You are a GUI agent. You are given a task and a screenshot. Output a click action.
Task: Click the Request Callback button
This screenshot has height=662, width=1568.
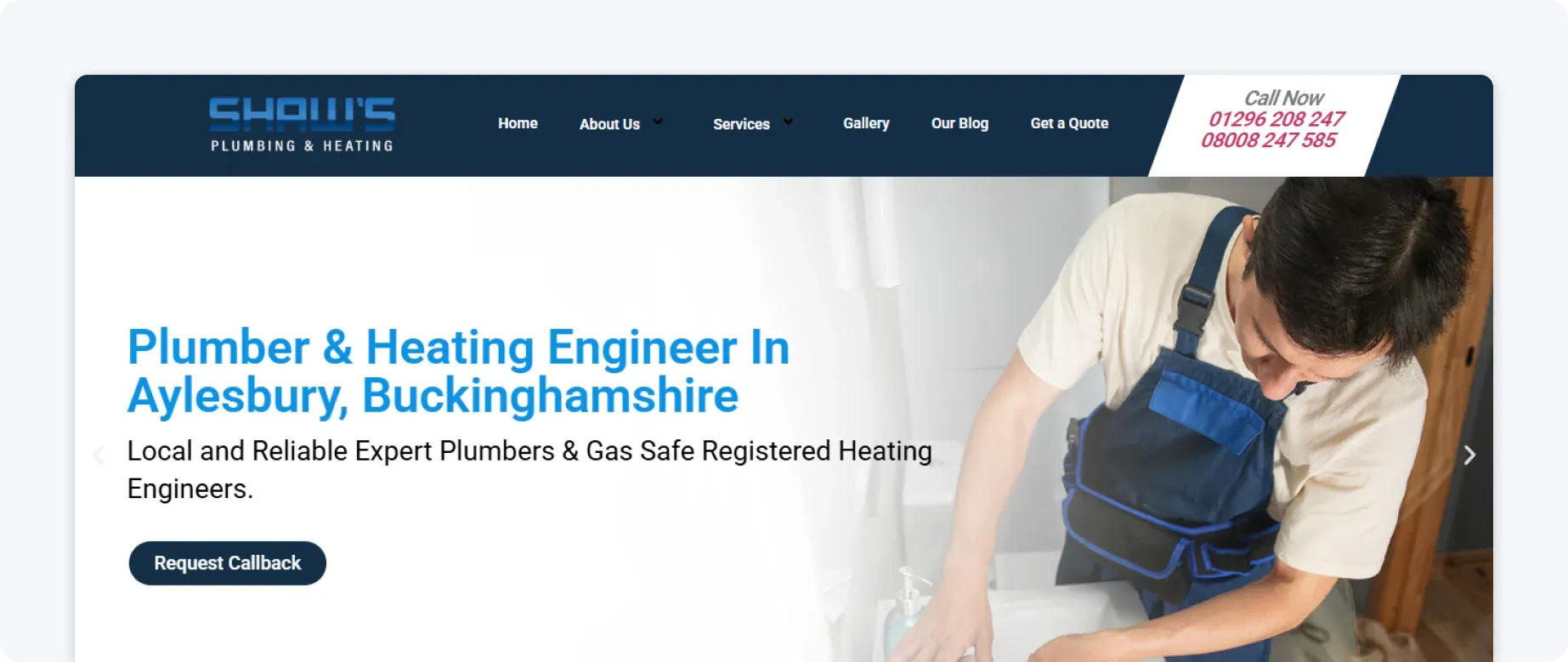tap(228, 563)
